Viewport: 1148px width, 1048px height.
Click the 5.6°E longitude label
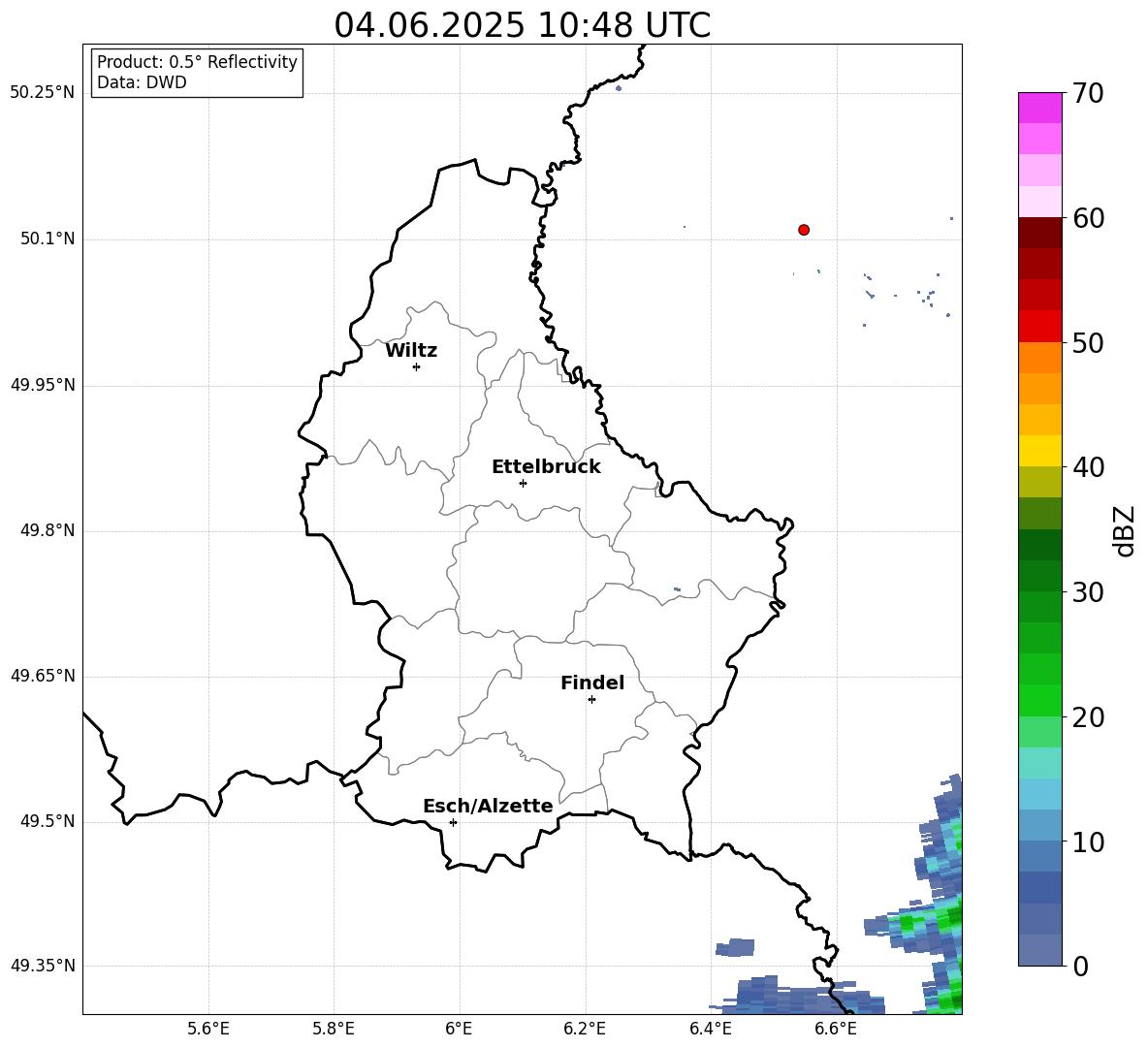coord(208,1029)
